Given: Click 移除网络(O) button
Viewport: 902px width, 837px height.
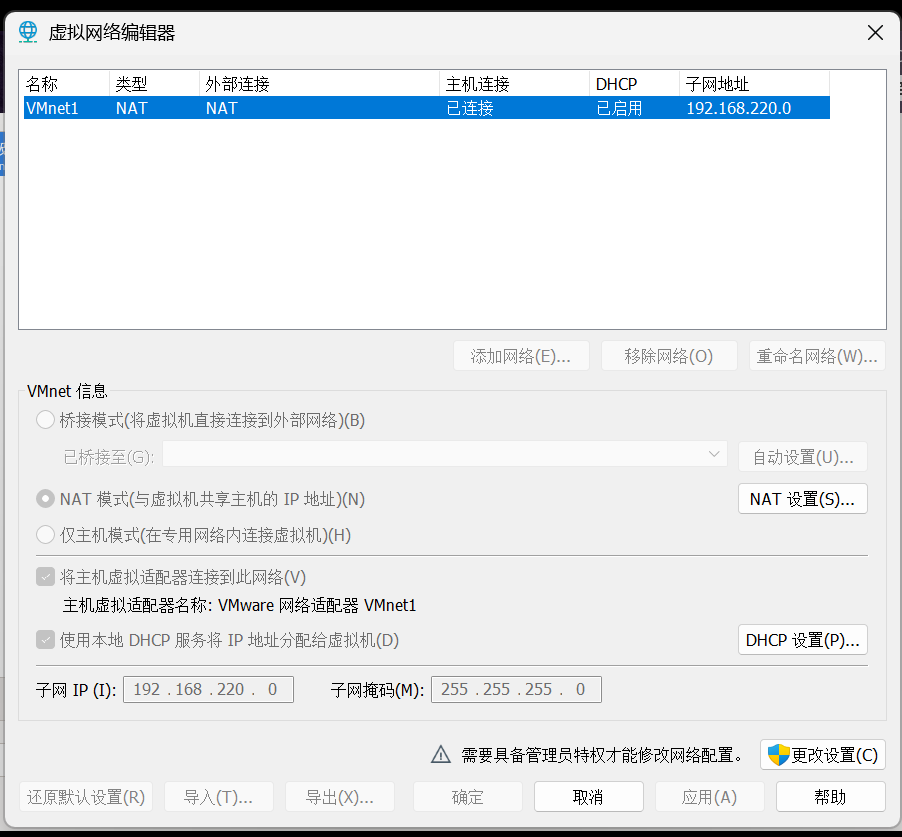Looking at the screenshot, I should (x=668, y=356).
